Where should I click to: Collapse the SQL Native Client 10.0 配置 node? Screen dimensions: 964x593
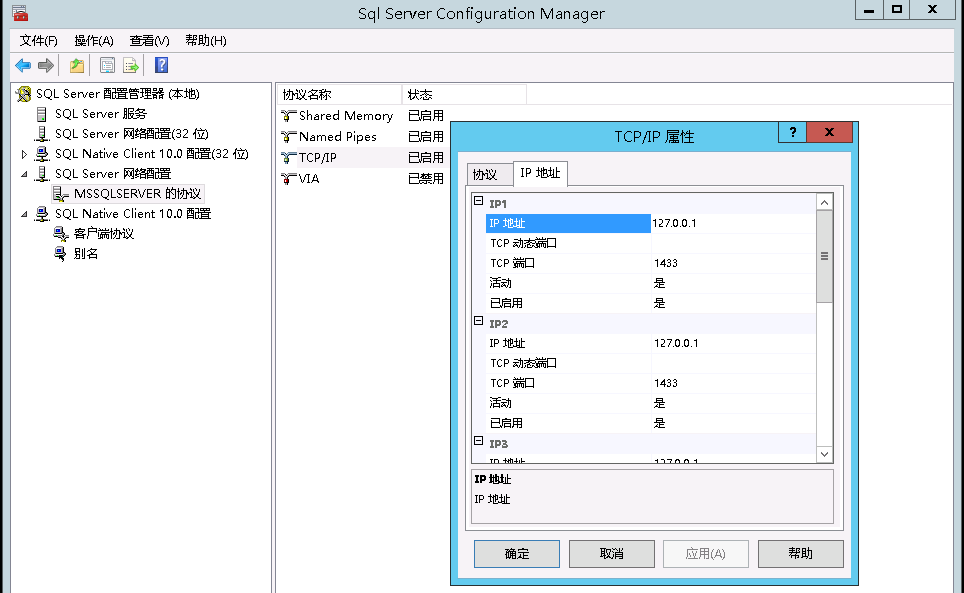pos(24,214)
